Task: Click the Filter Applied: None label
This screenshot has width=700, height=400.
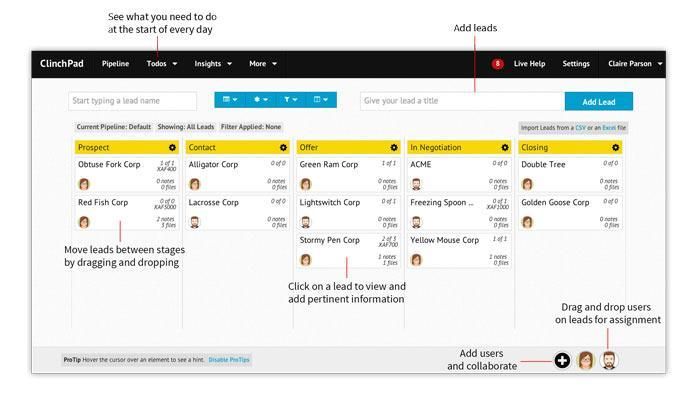Action: (251, 127)
